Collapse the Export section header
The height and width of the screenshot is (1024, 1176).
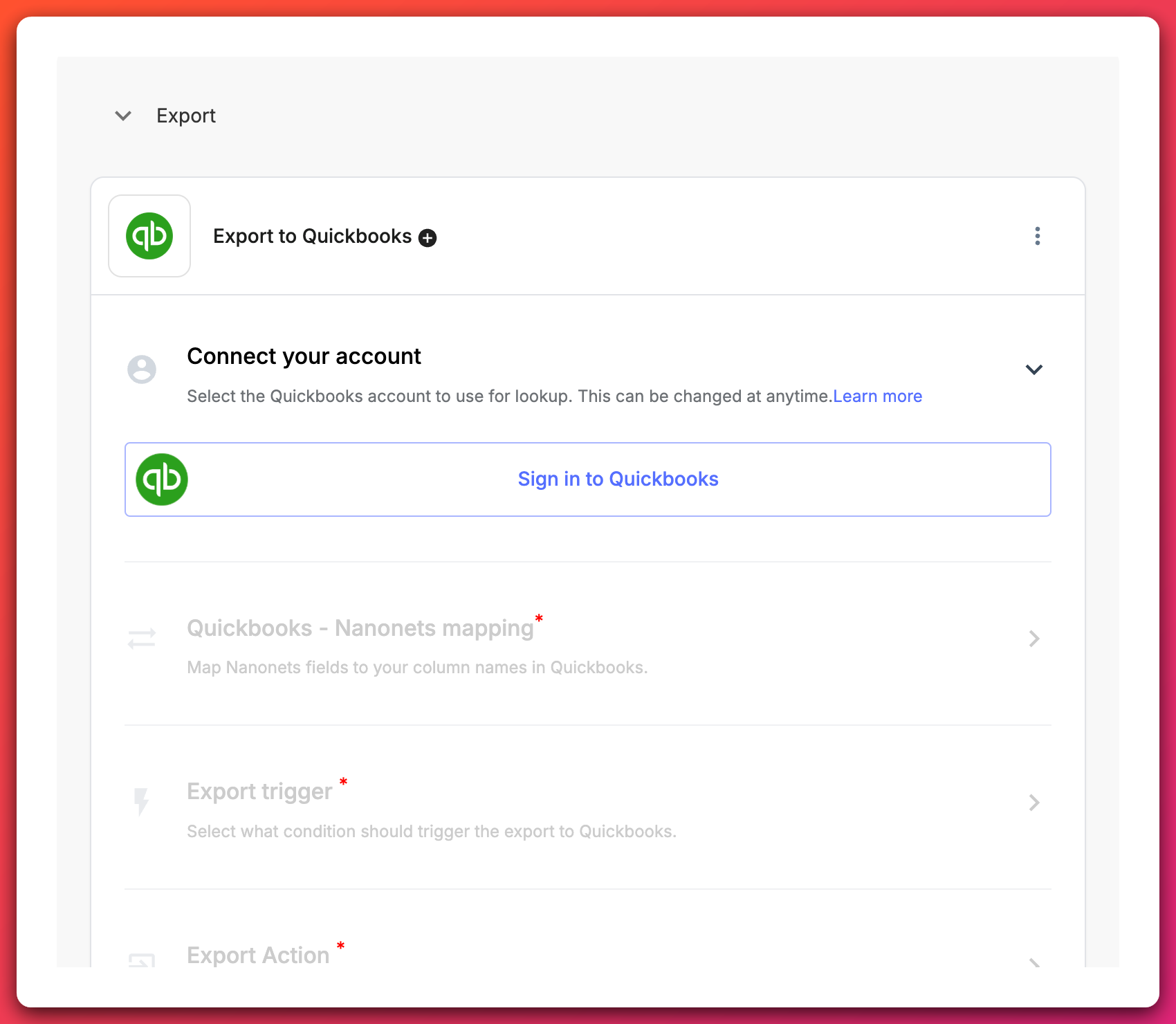[123, 116]
